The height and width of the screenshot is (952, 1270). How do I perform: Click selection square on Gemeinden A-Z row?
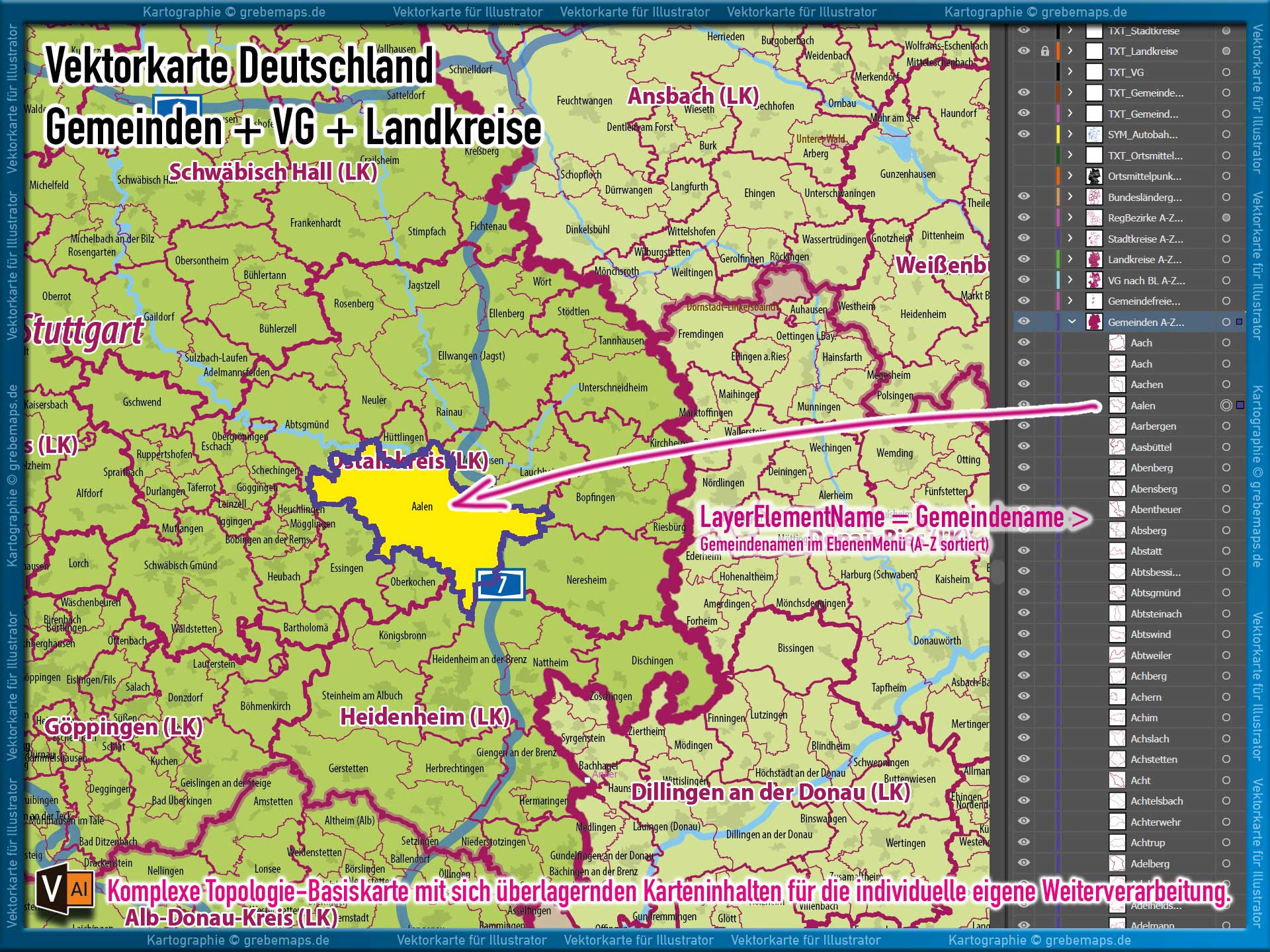tap(1240, 322)
